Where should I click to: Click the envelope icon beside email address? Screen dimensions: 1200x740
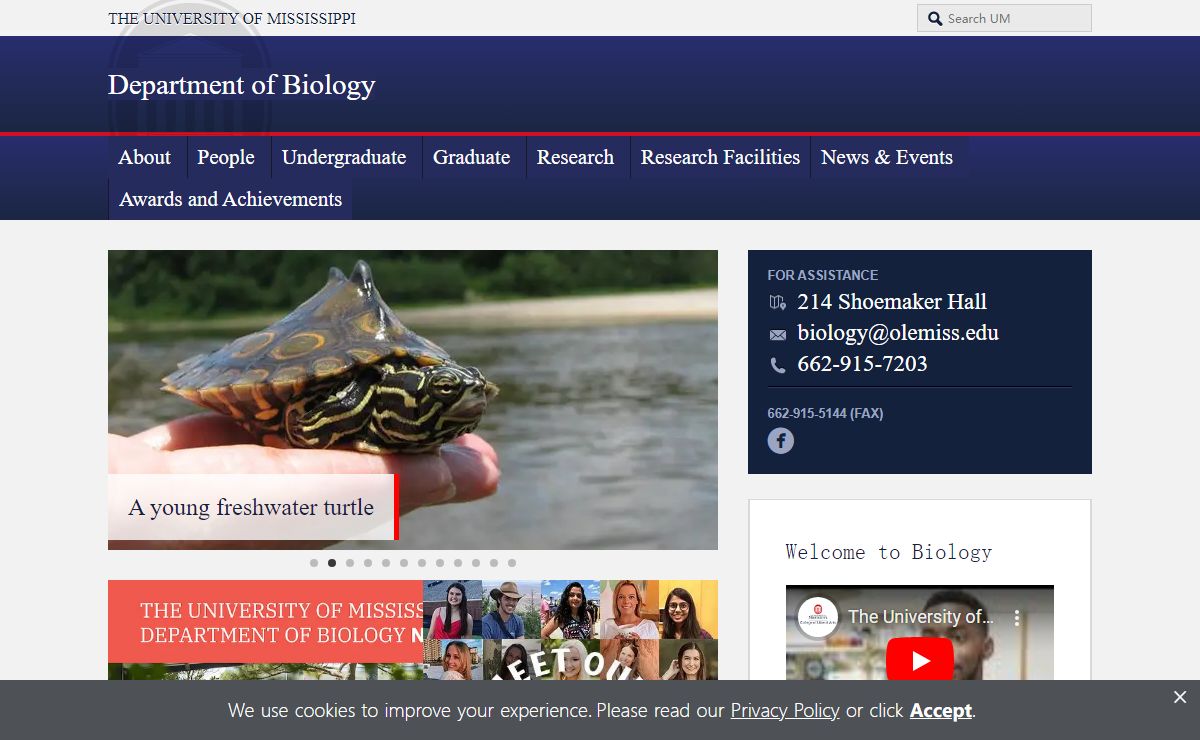coord(778,335)
